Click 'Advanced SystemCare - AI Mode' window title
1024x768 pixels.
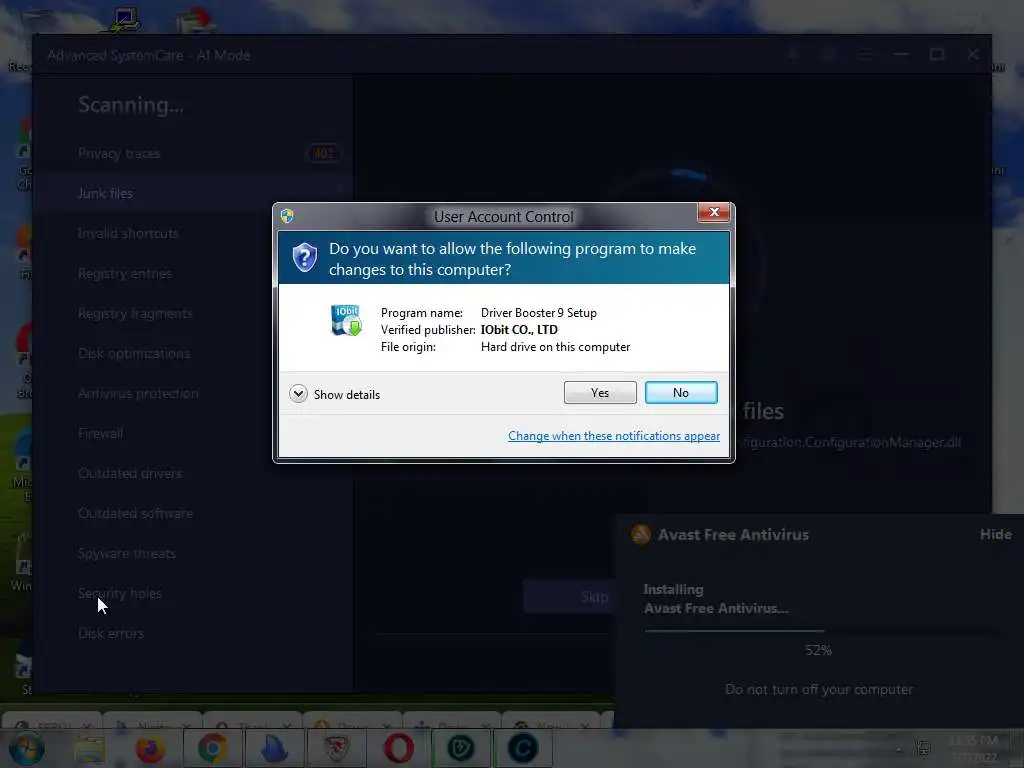[149, 56]
